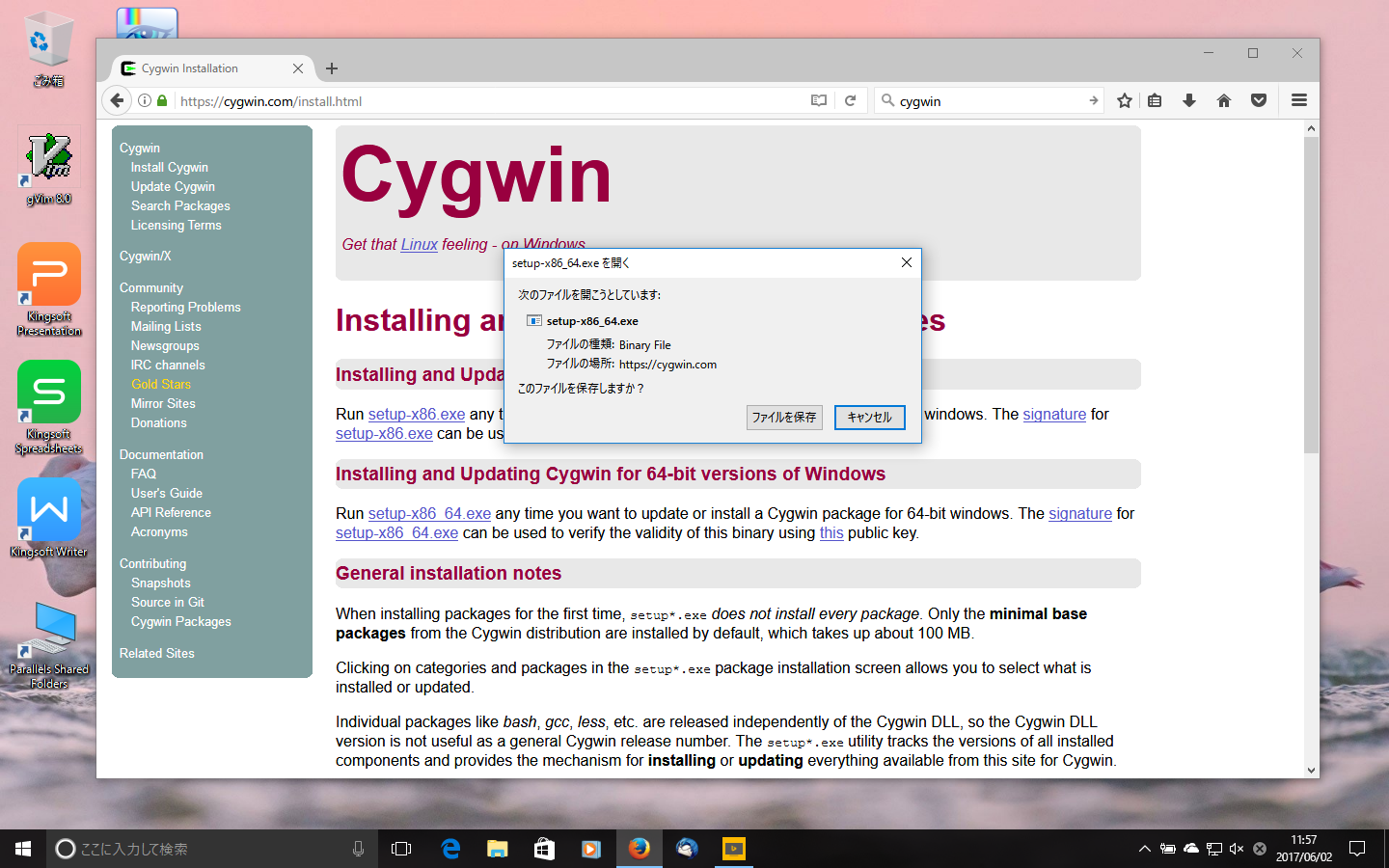
Task: Click the muted volume tray icon
Action: coord(1237,849)
